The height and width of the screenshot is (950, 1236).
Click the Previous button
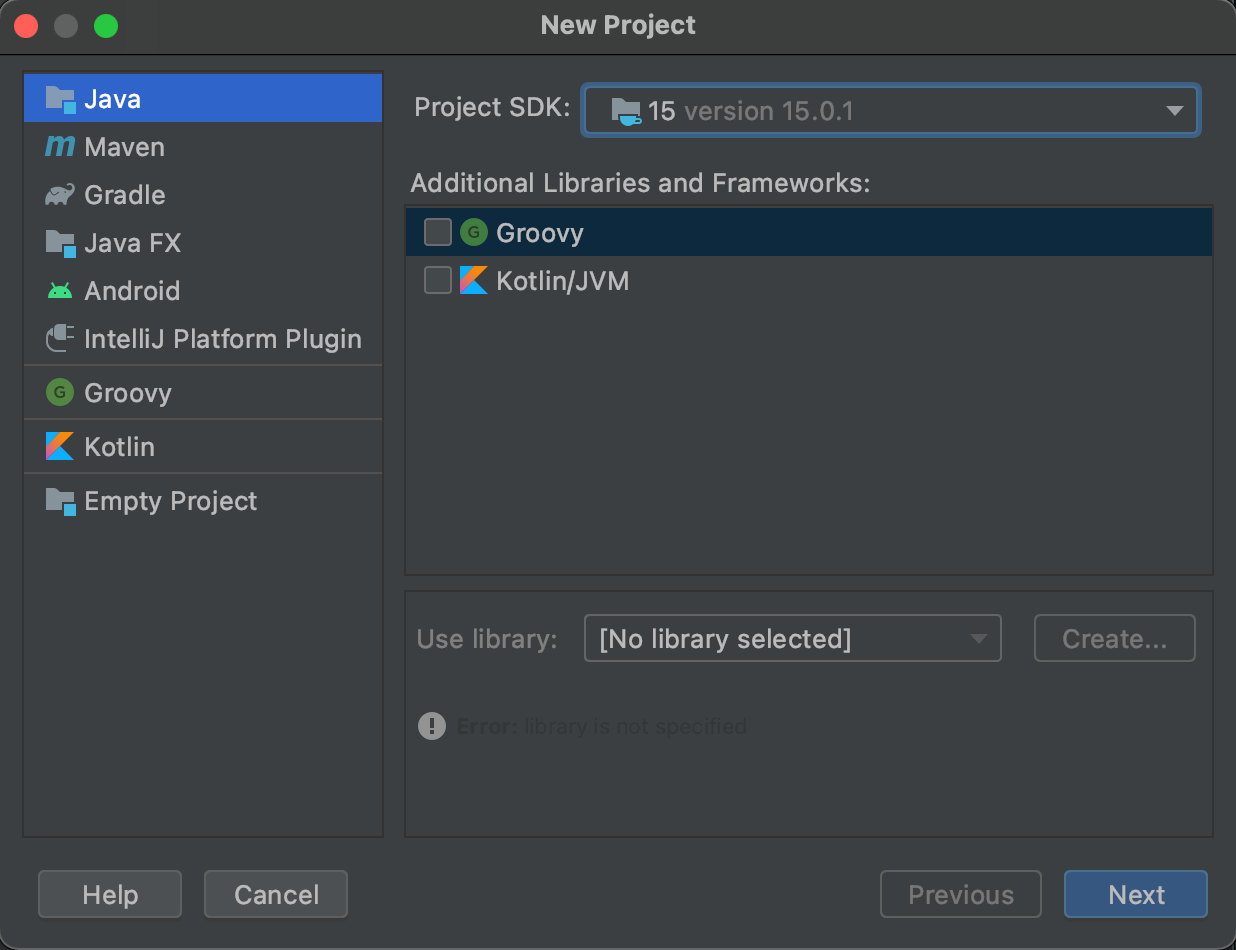[x=961, y=894]
